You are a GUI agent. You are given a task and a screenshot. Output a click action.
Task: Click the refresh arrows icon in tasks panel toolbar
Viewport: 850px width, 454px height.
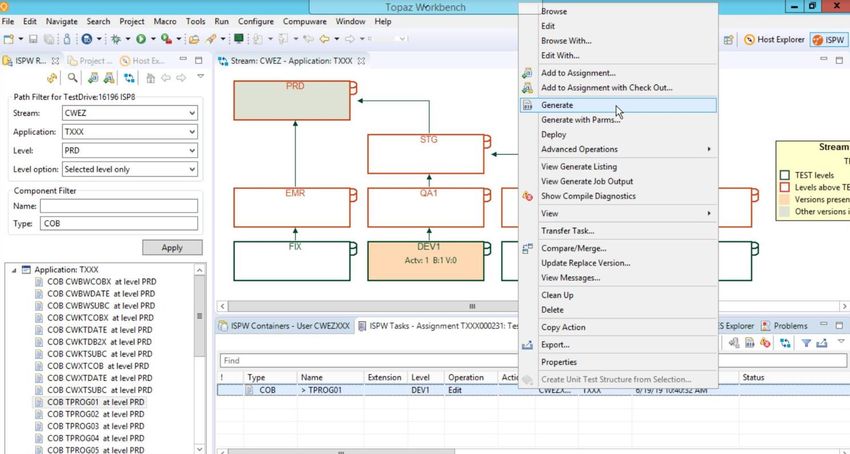(785, 343)
